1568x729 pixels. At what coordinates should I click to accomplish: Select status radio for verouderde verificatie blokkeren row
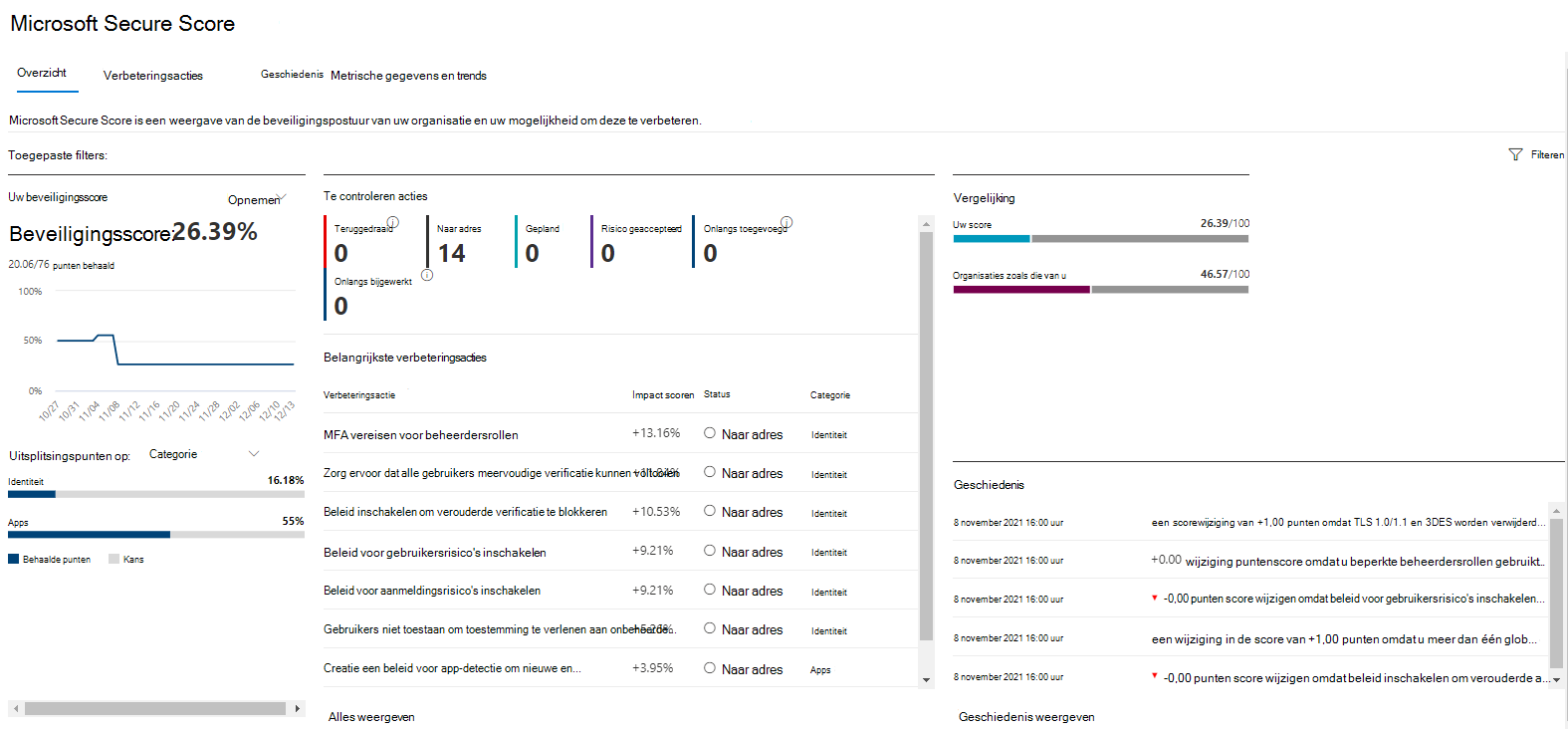[x=710, y=511]
